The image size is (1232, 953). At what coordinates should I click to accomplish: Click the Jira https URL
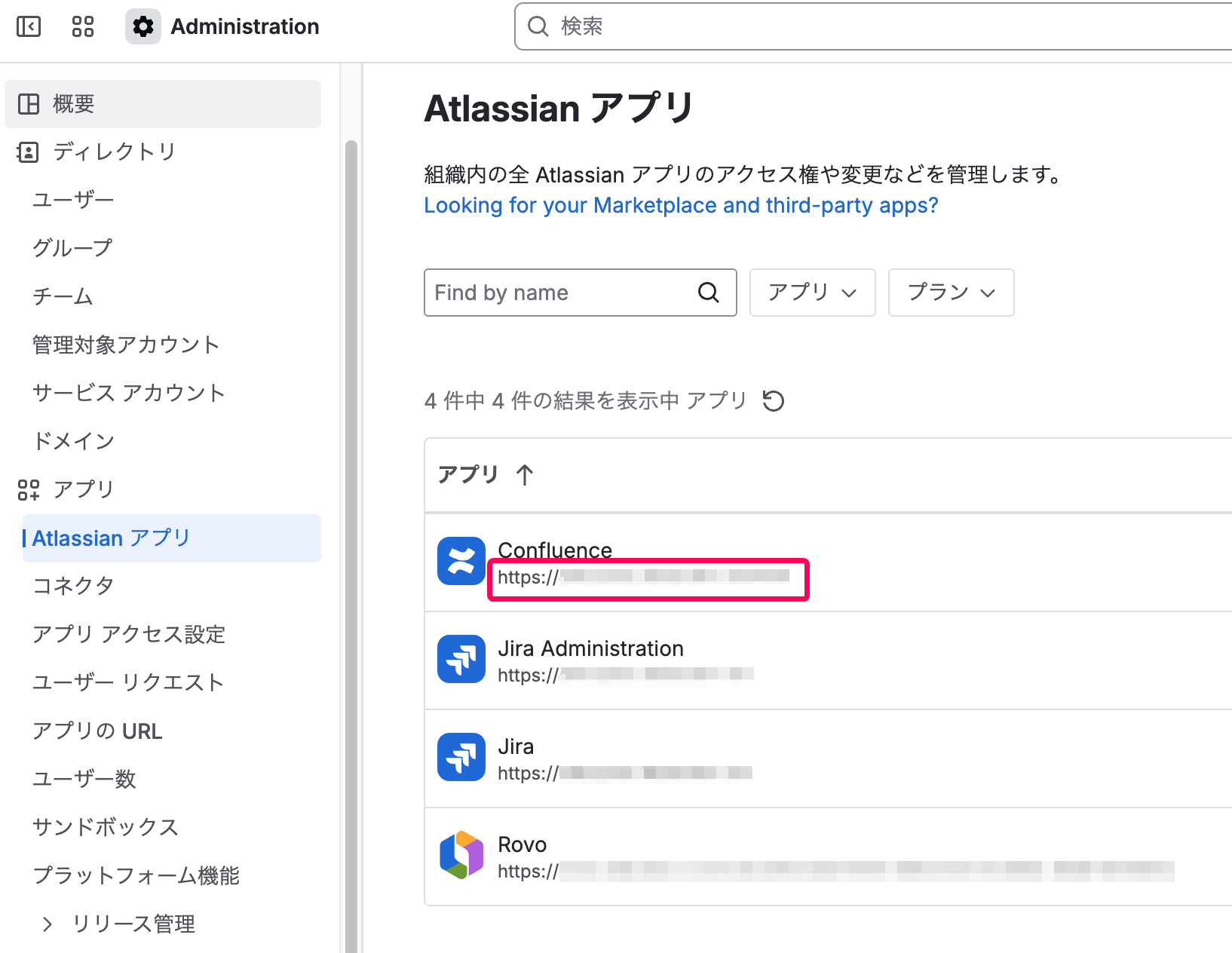pyautogui.click(x=625, y=774)
